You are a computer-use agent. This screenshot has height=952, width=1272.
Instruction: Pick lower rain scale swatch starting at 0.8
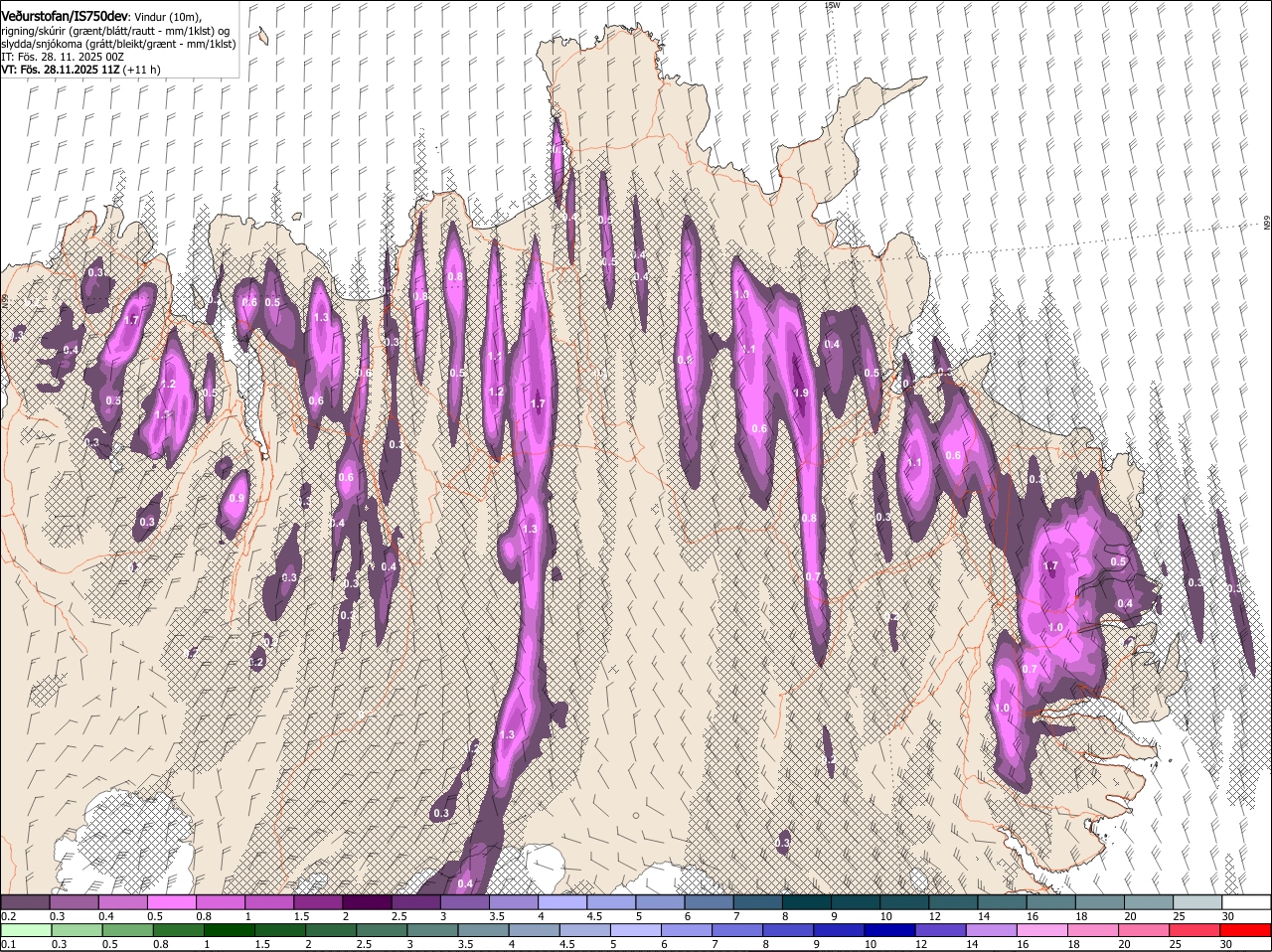tap(178, 930)
